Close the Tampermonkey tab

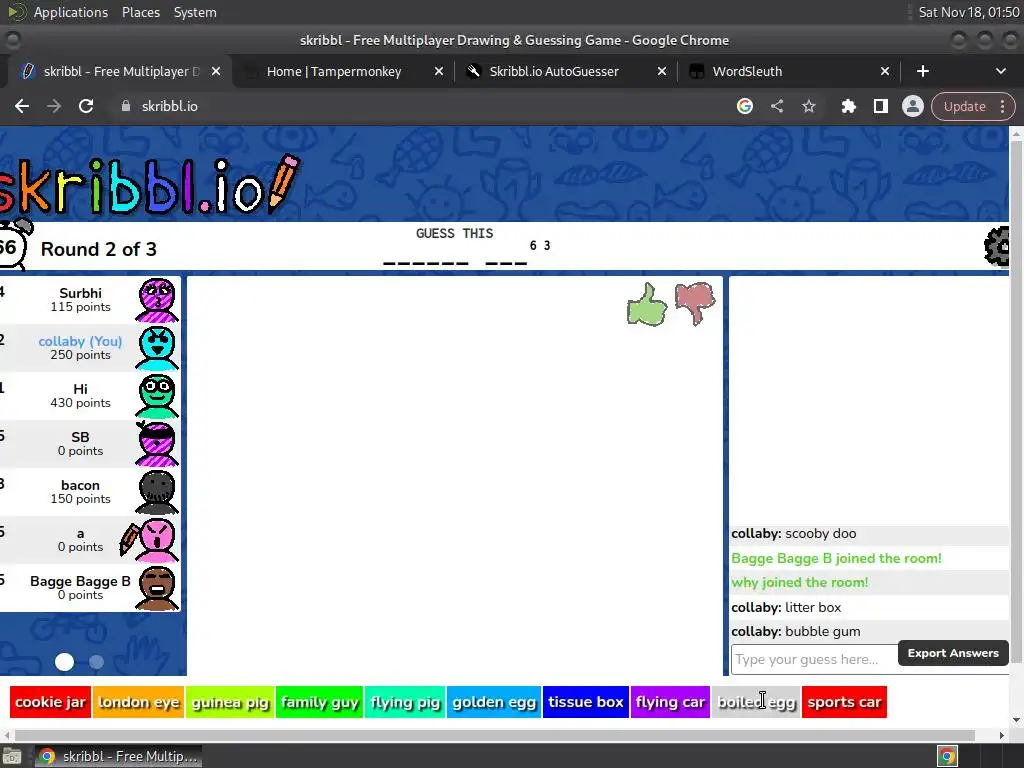[439, 71]
